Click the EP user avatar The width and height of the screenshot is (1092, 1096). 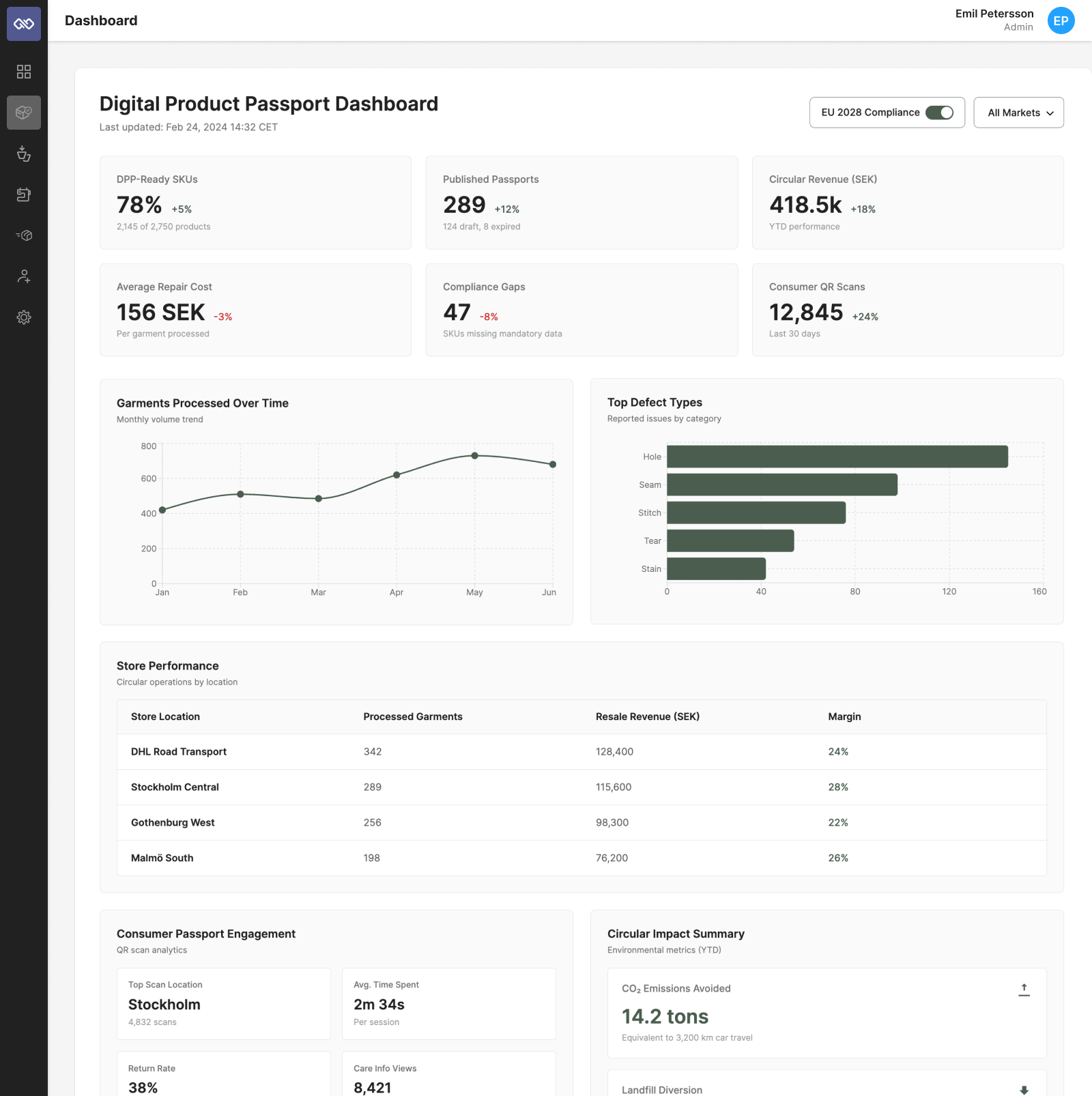pyautogui.click(x=1061, y=20)
